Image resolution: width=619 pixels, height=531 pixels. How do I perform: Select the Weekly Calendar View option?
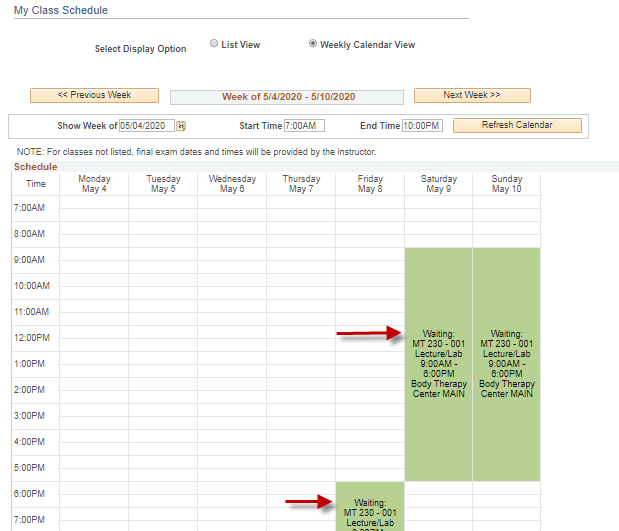click(313, 44)
